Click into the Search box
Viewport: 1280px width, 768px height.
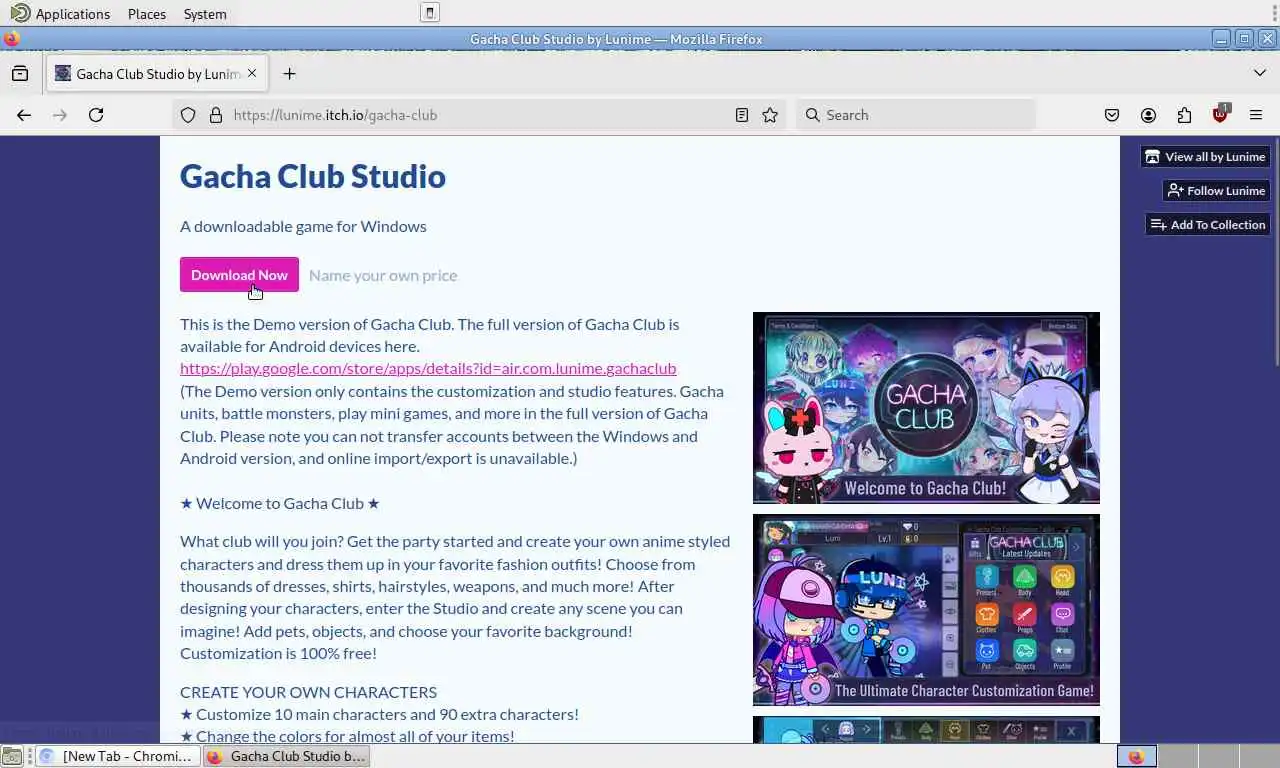coord(916,115)
